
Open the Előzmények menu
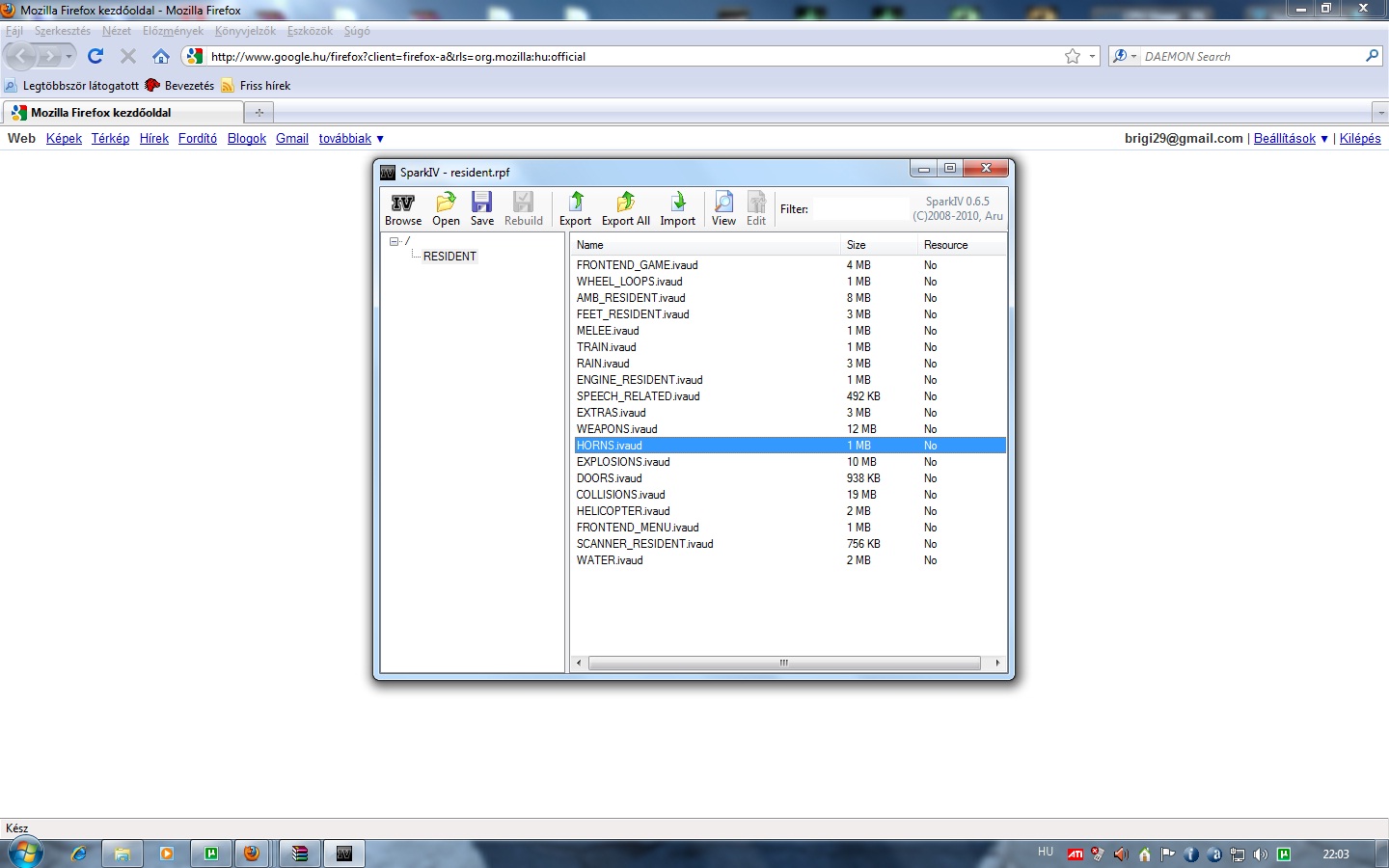pyautogui.click(x=173, y=31)
